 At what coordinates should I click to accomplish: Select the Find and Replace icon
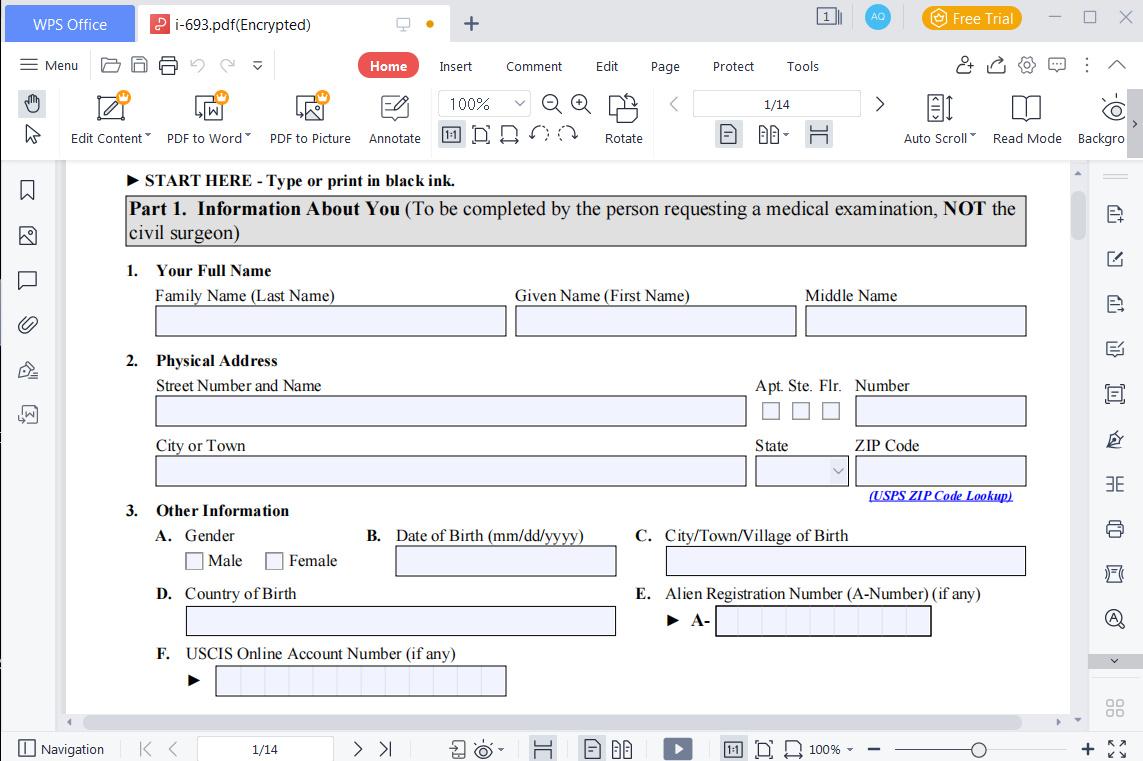[1114, 618]
